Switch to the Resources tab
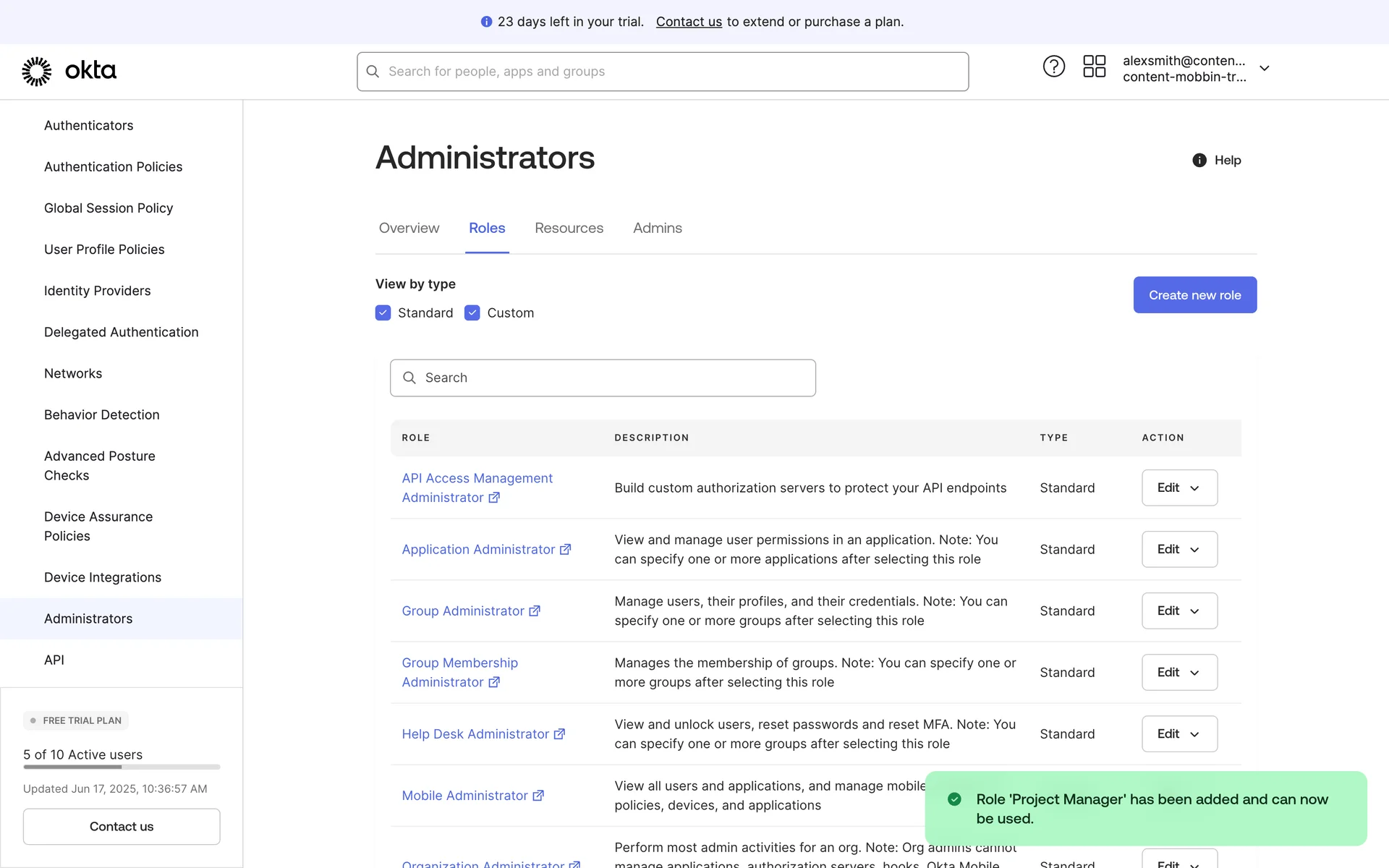1389x868 pixels. 569,228
